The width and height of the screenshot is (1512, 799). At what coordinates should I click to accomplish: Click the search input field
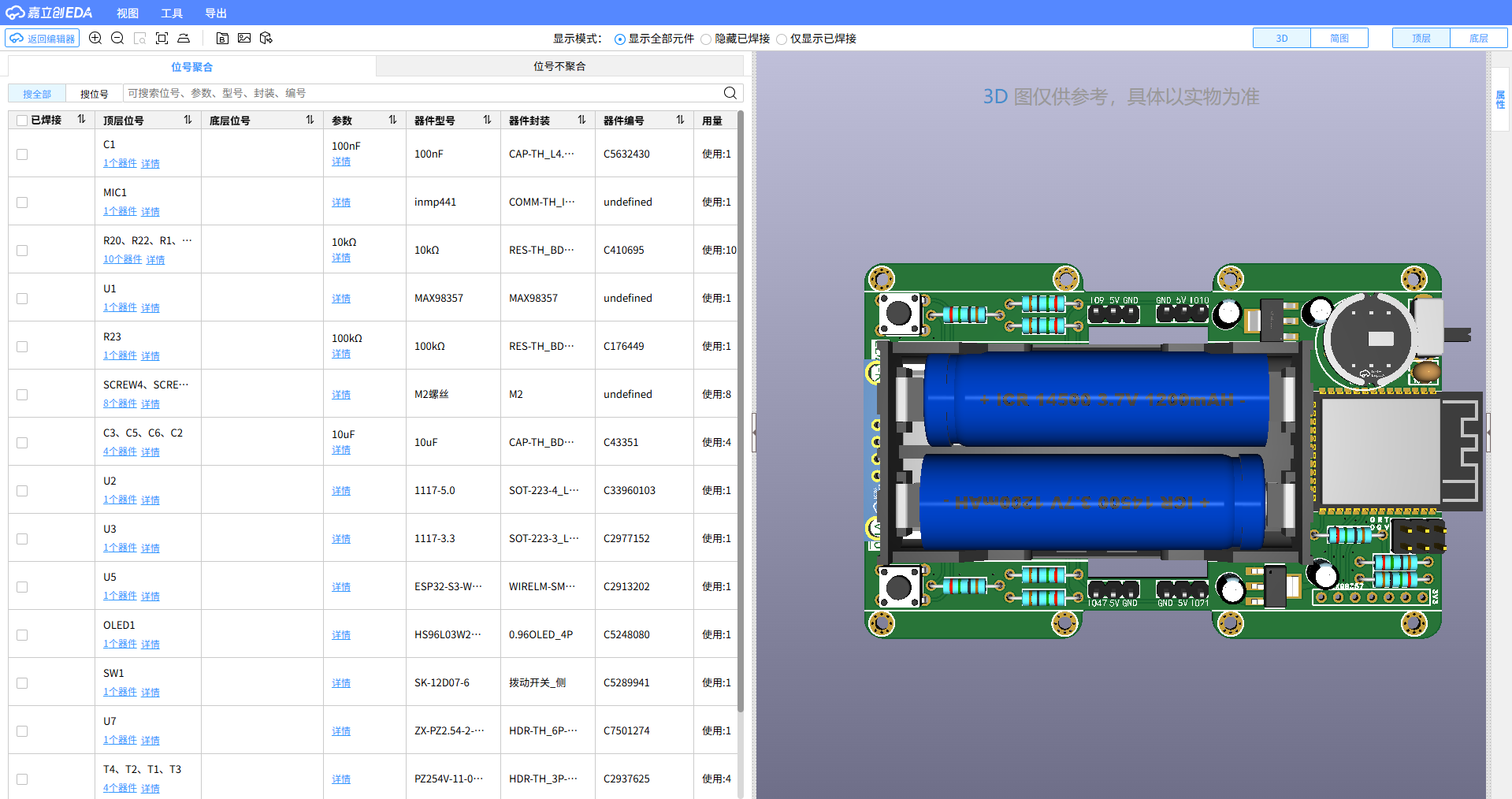pyautogui.click(x=422, y=93)
